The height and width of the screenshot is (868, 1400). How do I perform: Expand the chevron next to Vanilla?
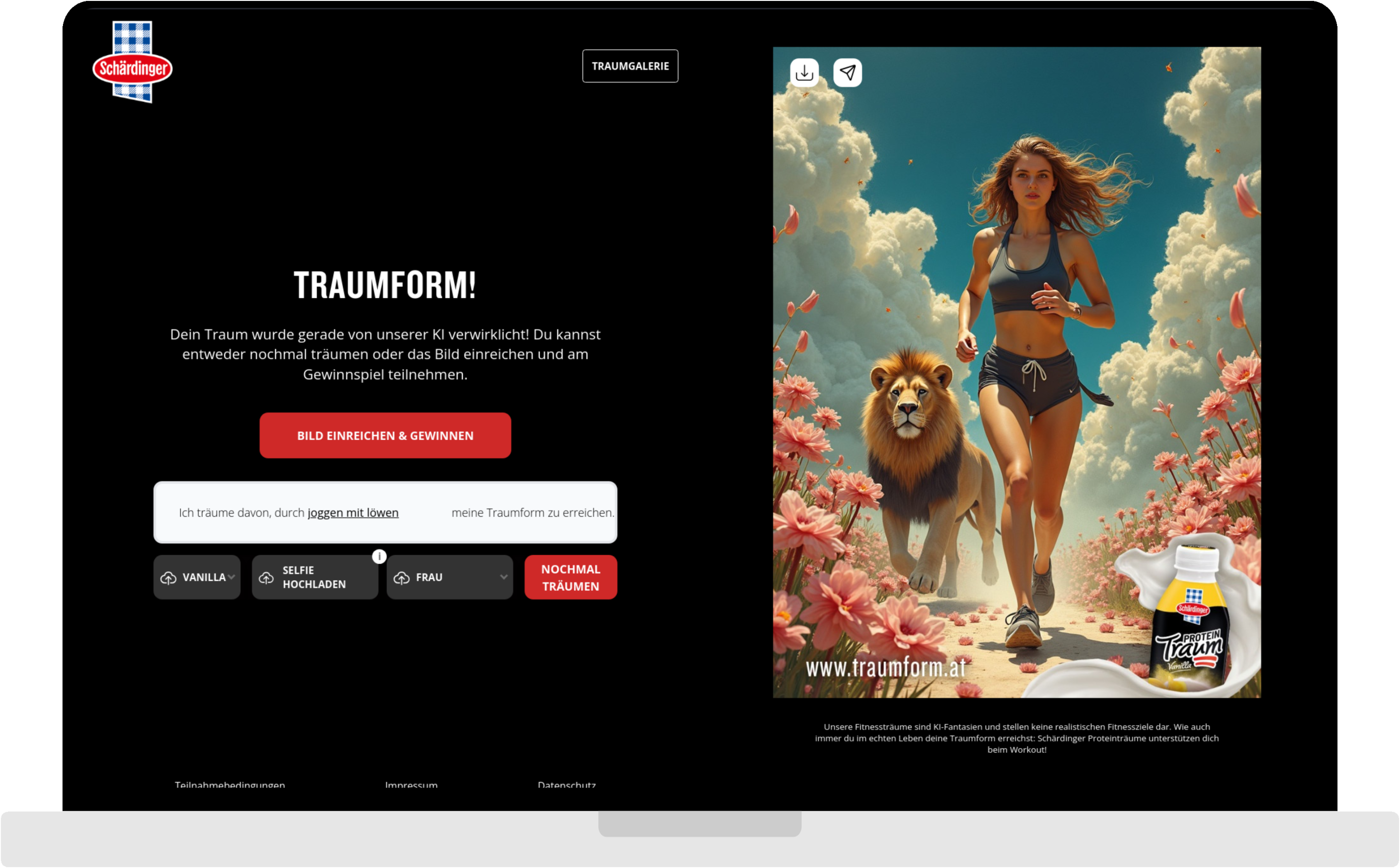point(232,577)
